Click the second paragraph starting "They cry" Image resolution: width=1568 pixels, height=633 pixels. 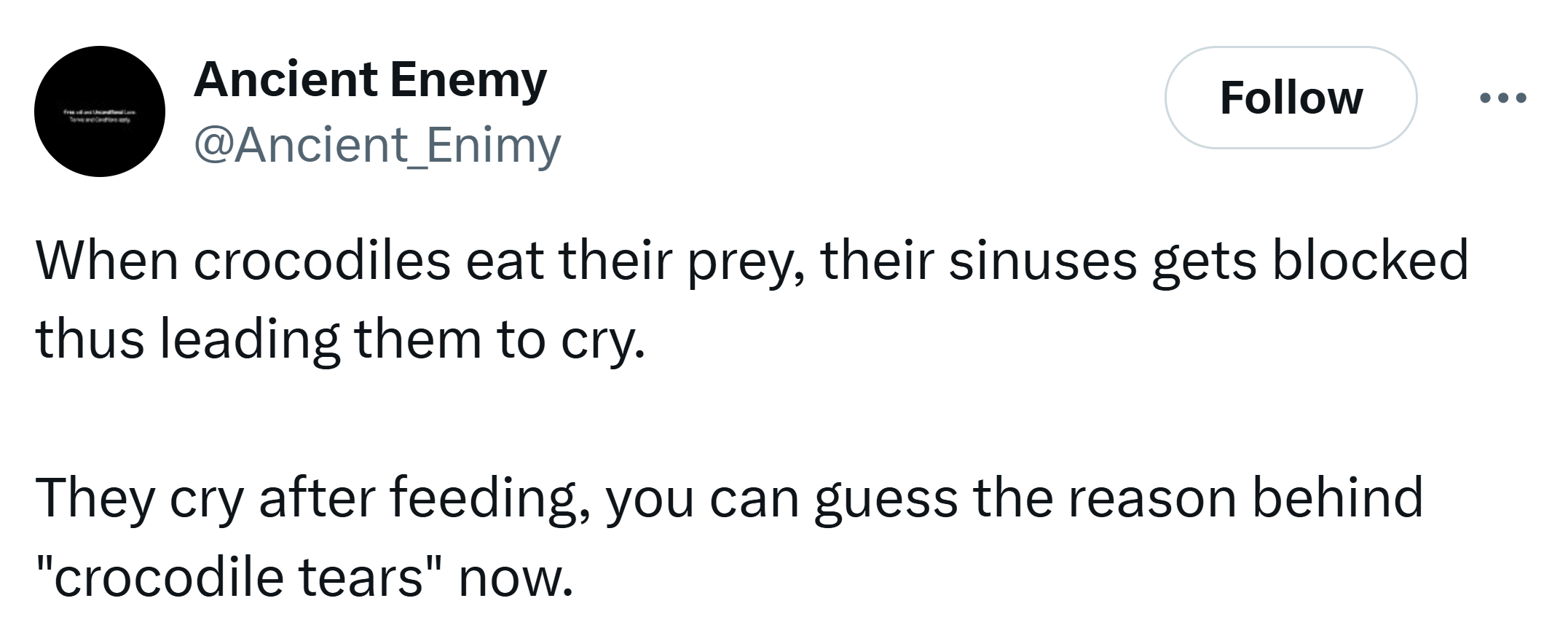[728, 537]
